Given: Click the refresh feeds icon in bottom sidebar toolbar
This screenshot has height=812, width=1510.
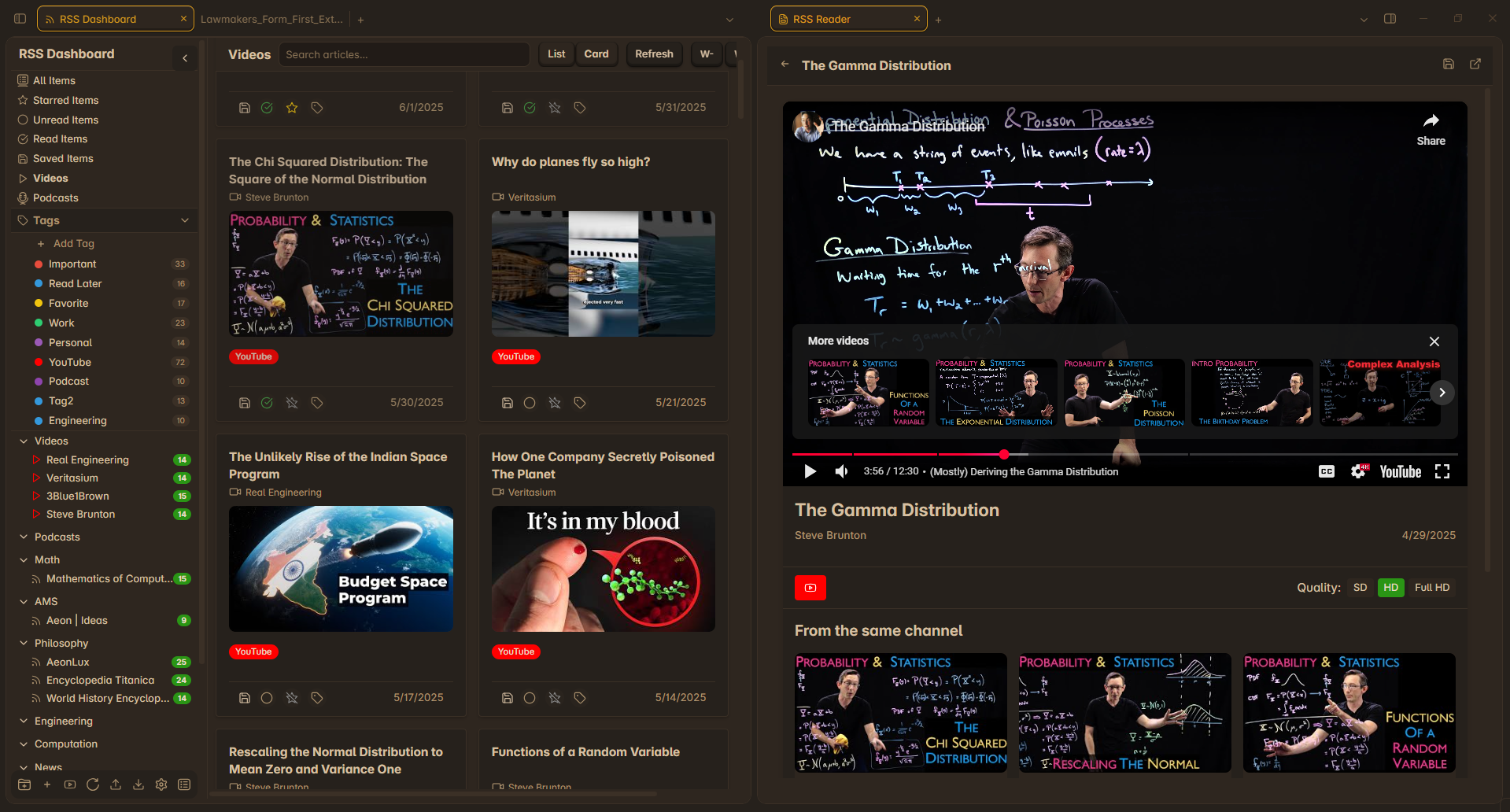Looking at the screenshot, I should (x=93, y=784).
